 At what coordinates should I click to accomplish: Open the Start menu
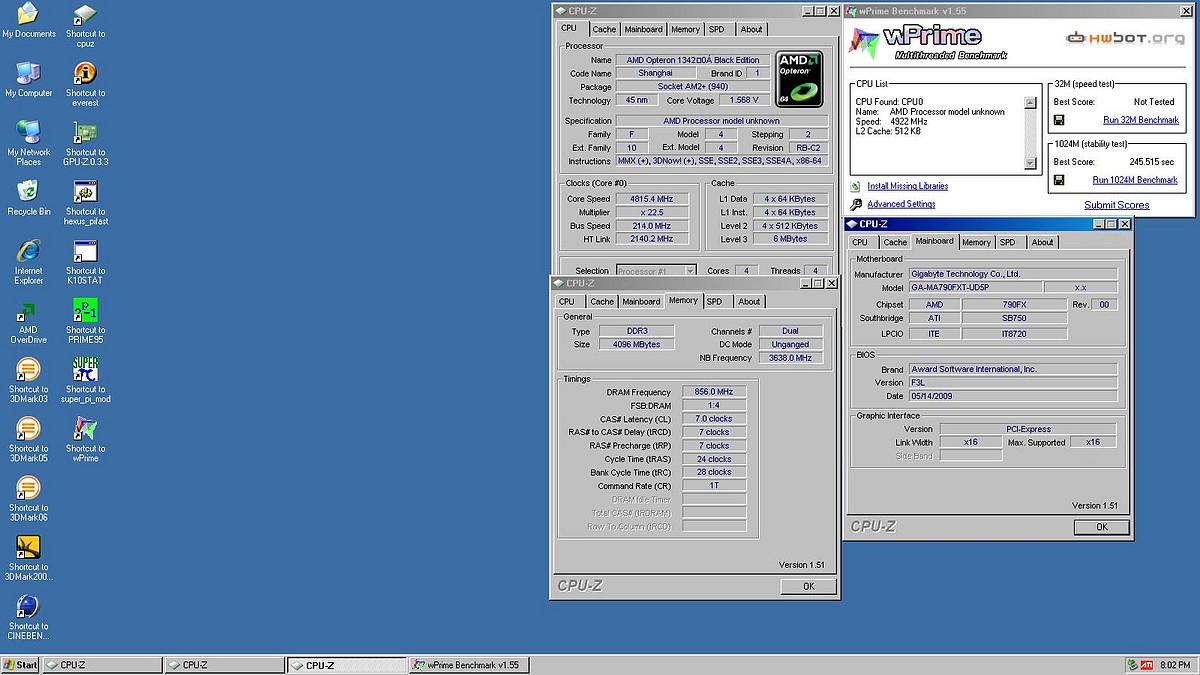click(20, 665)
